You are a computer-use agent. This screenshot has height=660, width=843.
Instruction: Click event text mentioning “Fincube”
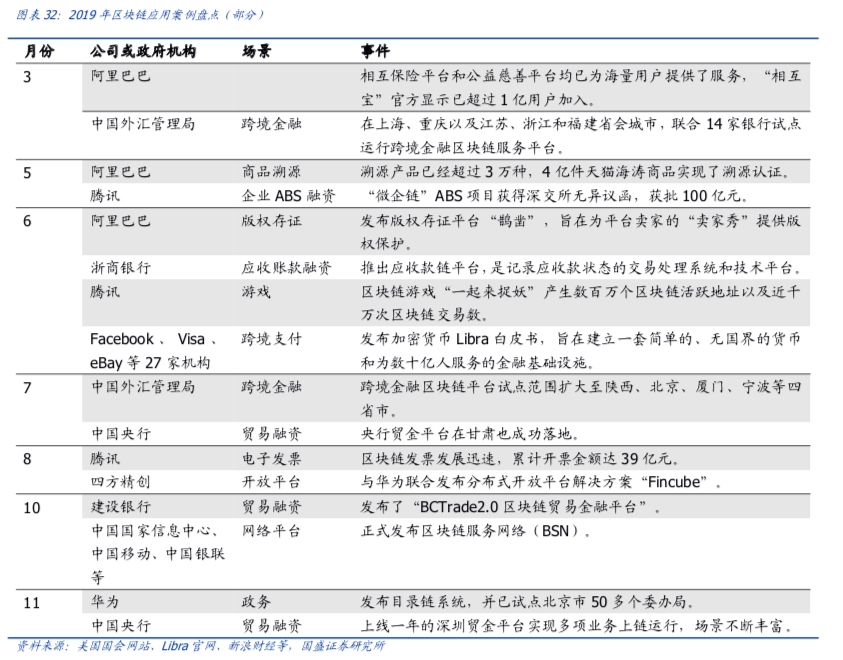click(x=540, y=482)
